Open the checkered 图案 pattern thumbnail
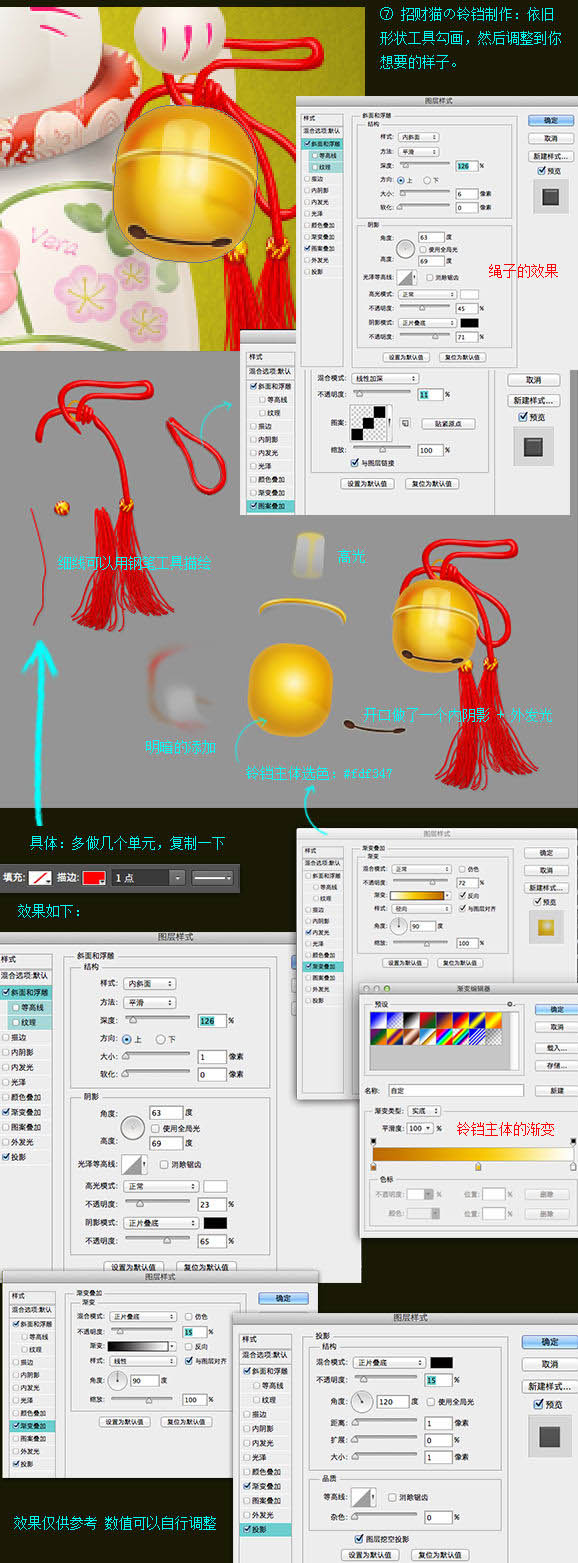The width and height of the screenshot is (578, 1563). tap(369, 424)
